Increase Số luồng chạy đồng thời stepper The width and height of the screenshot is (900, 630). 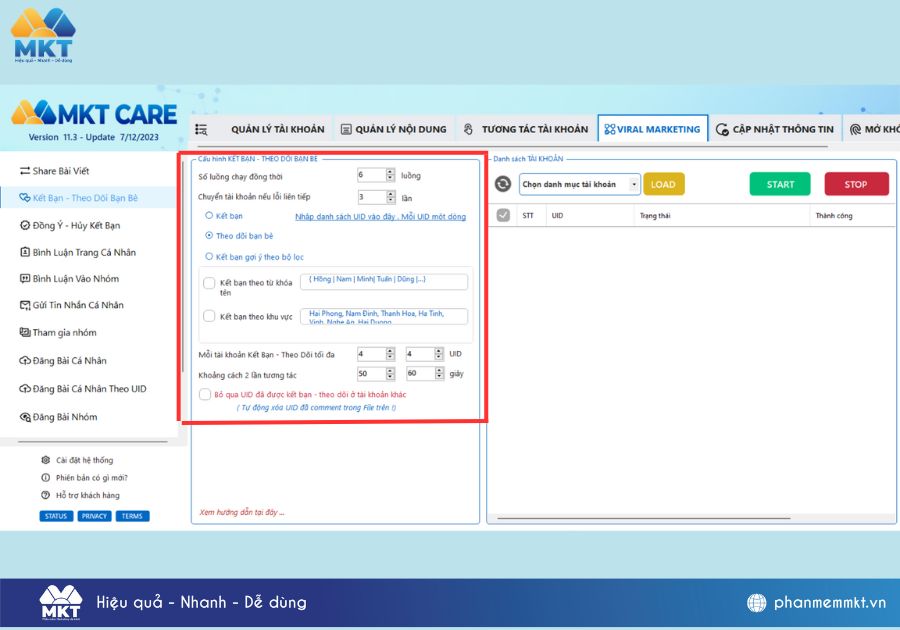point(391,172)
